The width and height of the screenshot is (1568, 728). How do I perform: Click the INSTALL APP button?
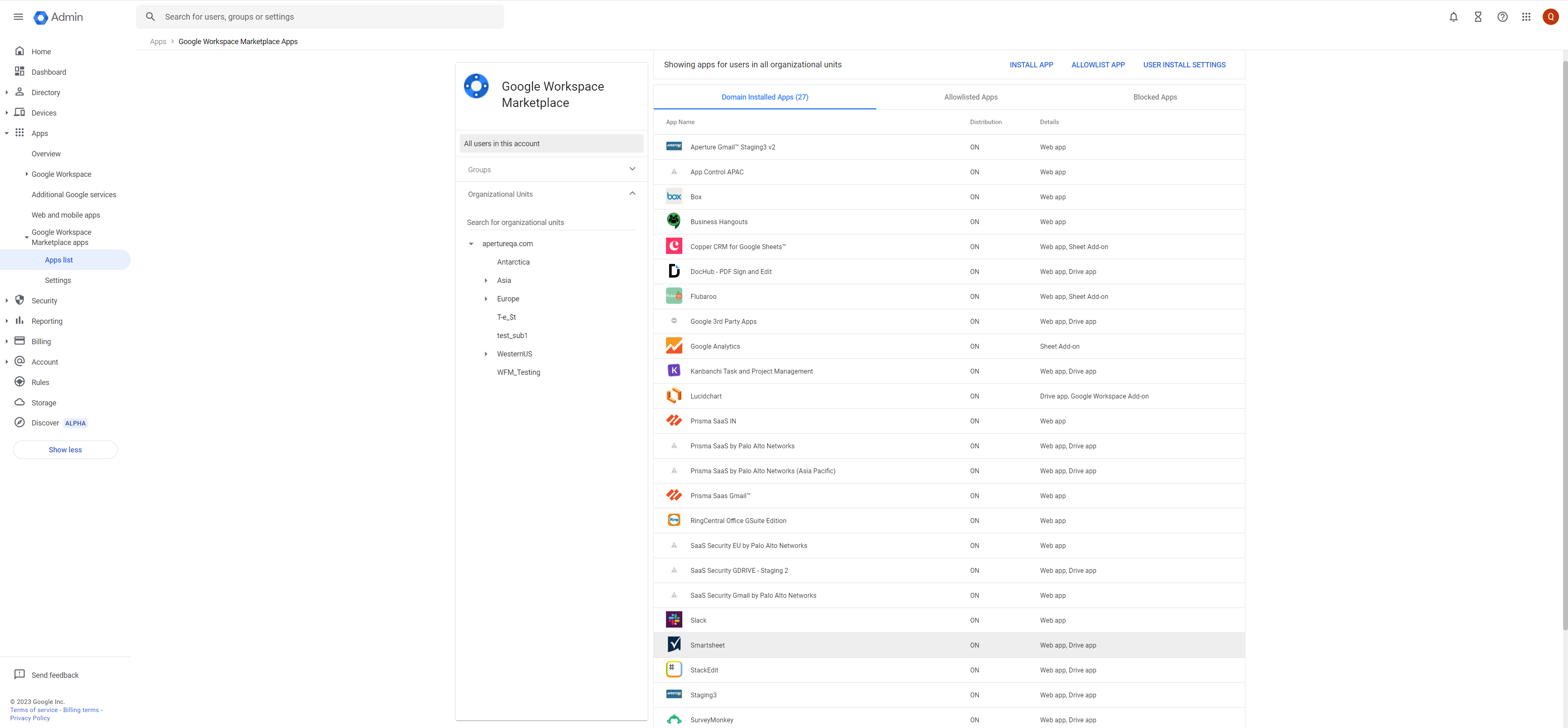click(x=1031, y=65)
